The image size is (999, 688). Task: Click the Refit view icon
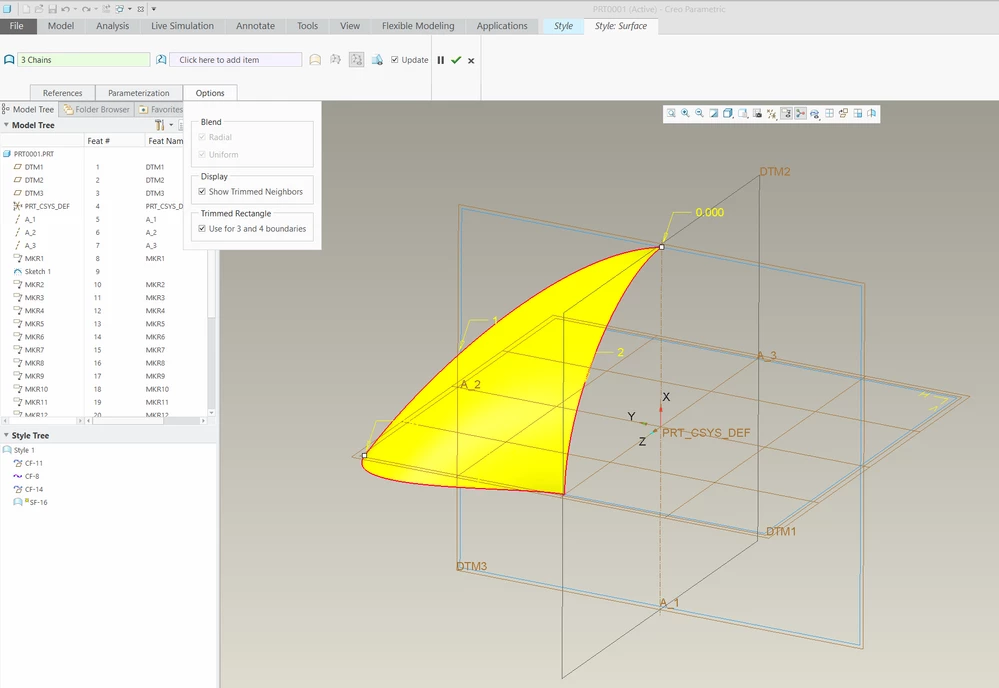(671, 113)
